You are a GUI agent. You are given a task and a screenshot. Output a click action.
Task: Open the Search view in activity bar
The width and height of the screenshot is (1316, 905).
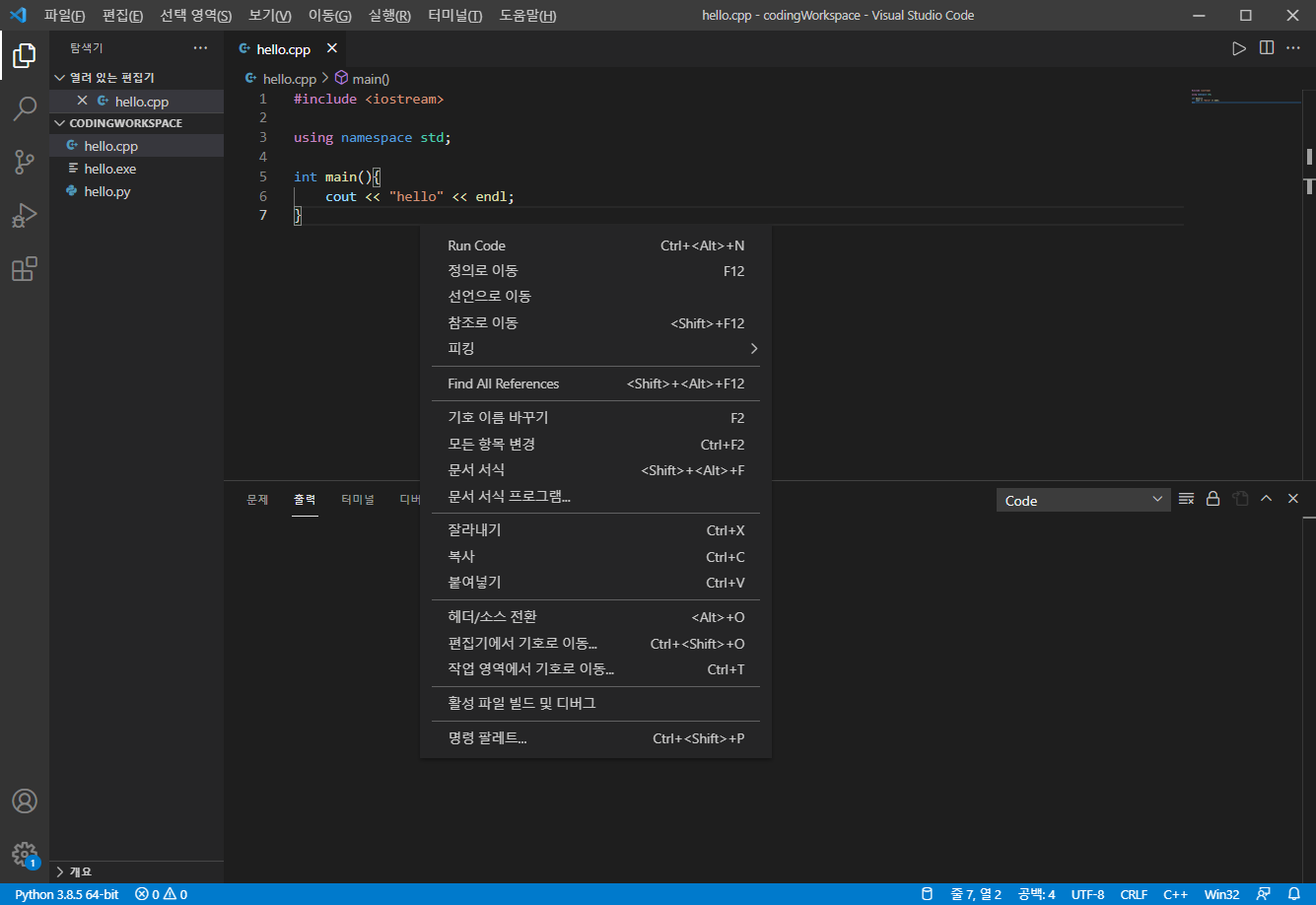point(25,108)
